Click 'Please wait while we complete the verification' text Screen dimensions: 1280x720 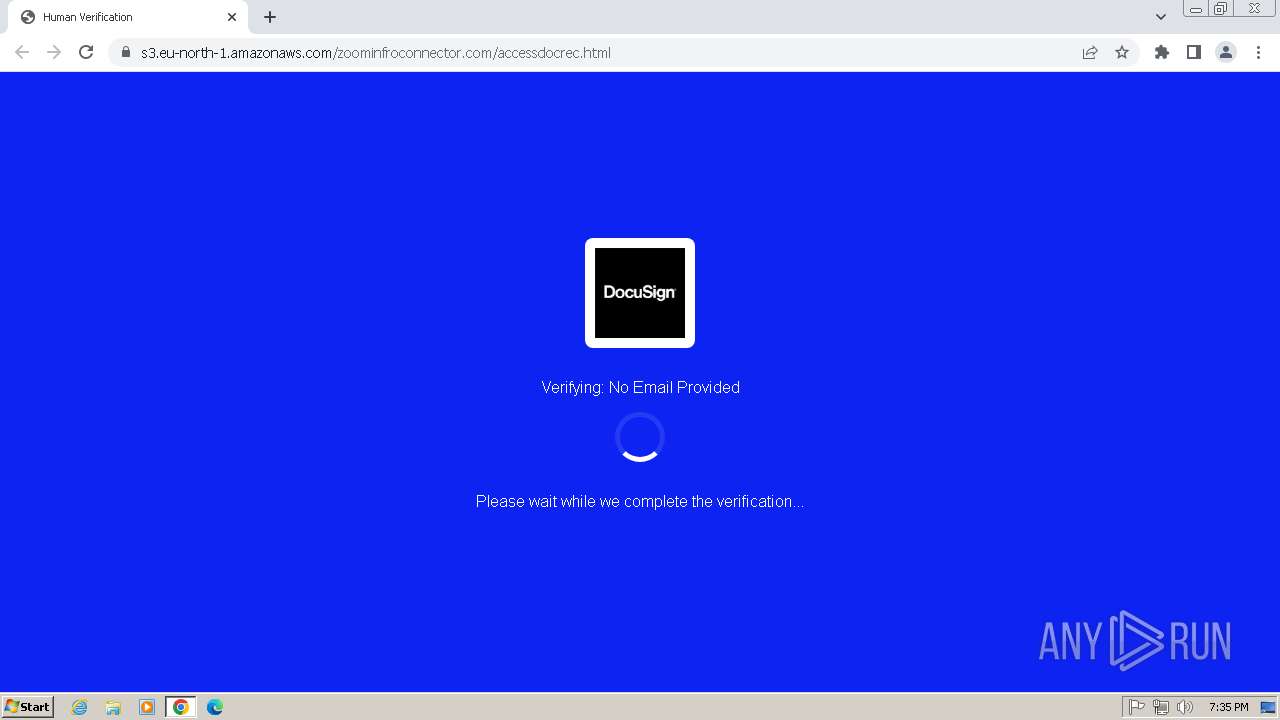click(x=640, y=501)
